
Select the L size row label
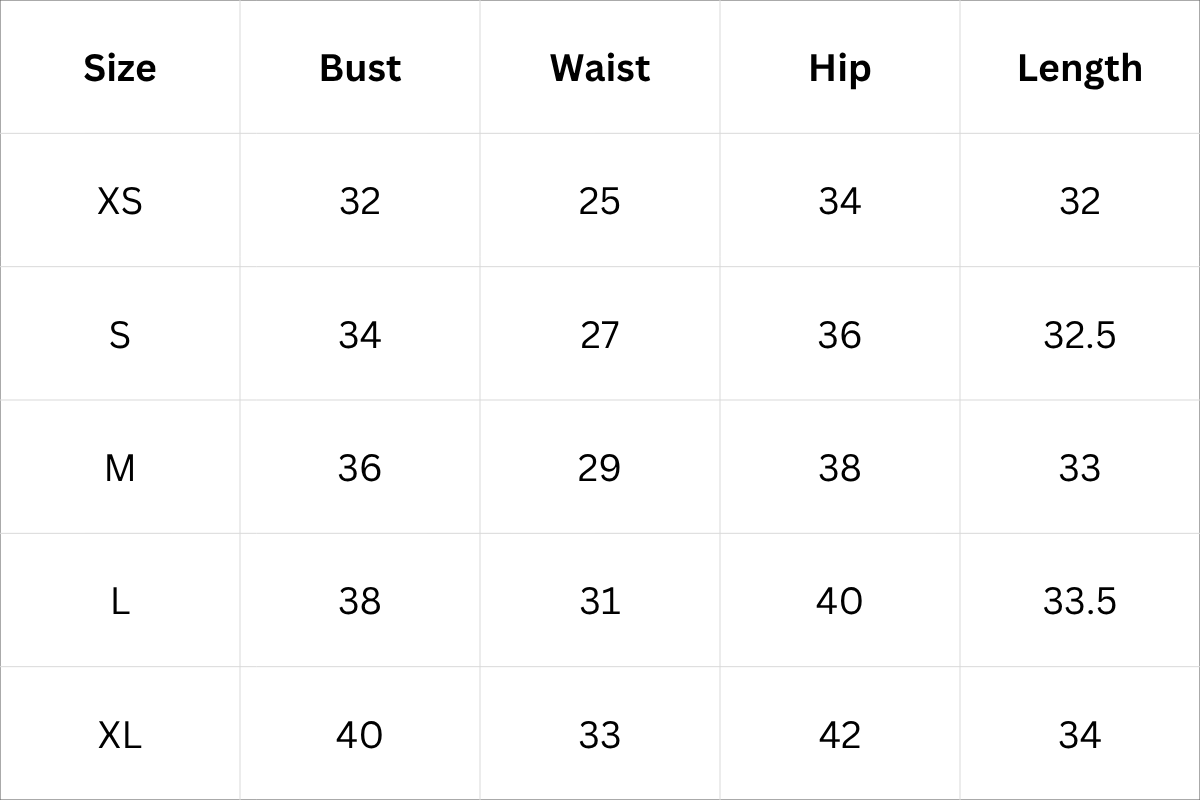[120, 601]
